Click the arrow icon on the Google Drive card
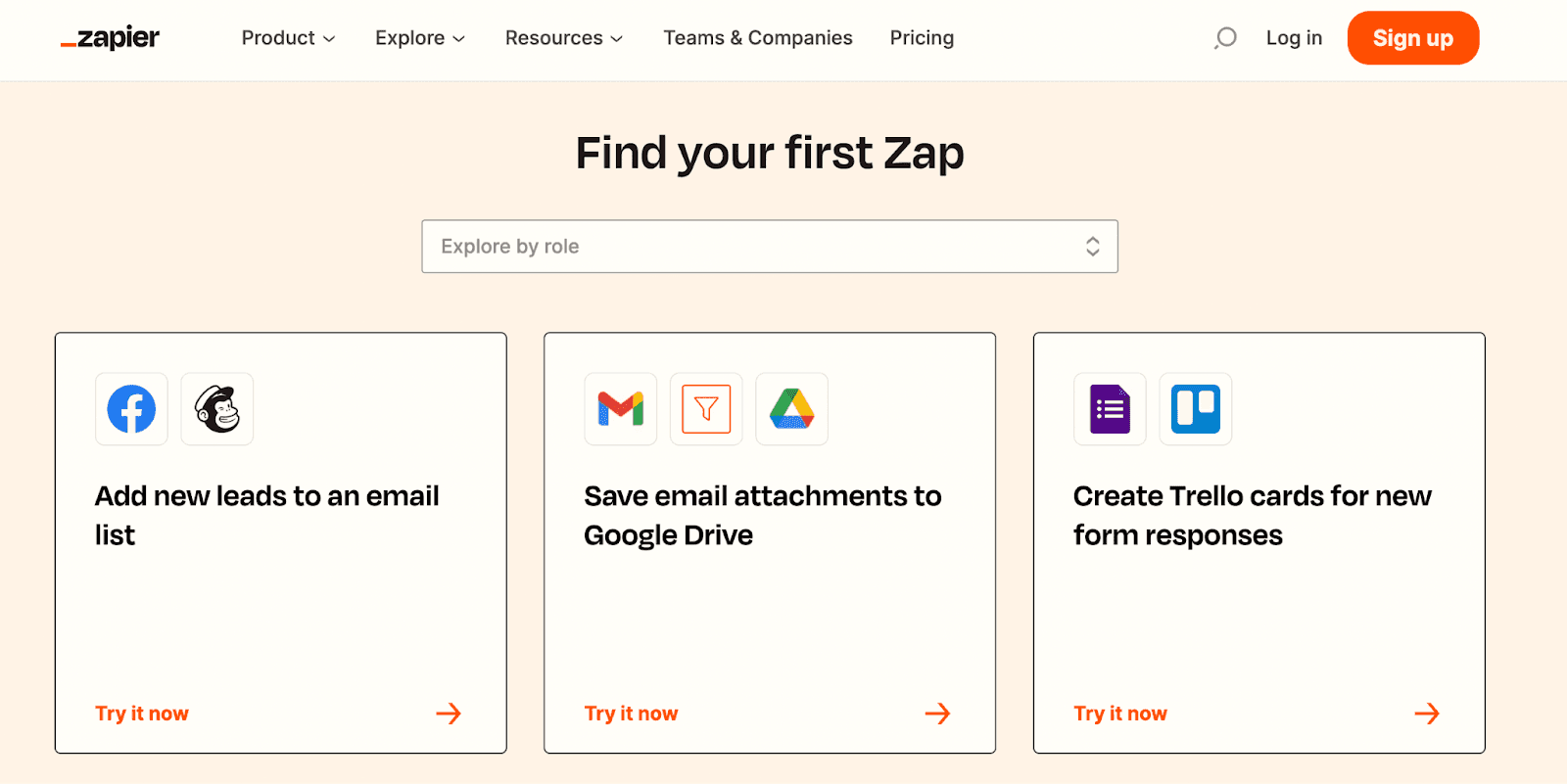This screenshot has width=1567, height=784. (x=937, y=713)
